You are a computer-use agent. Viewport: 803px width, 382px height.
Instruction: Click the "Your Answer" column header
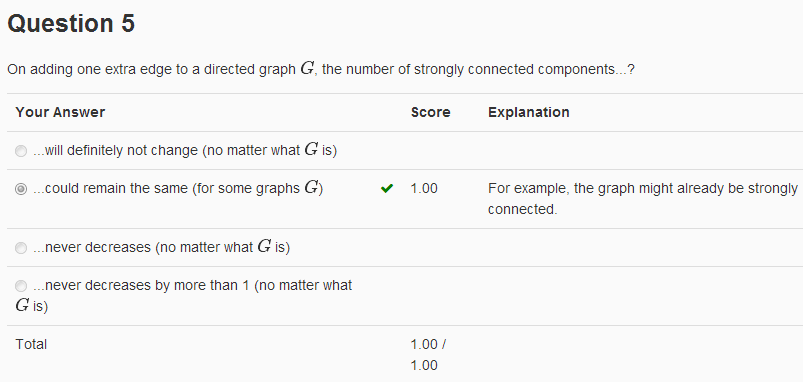(x=60, y=112)
